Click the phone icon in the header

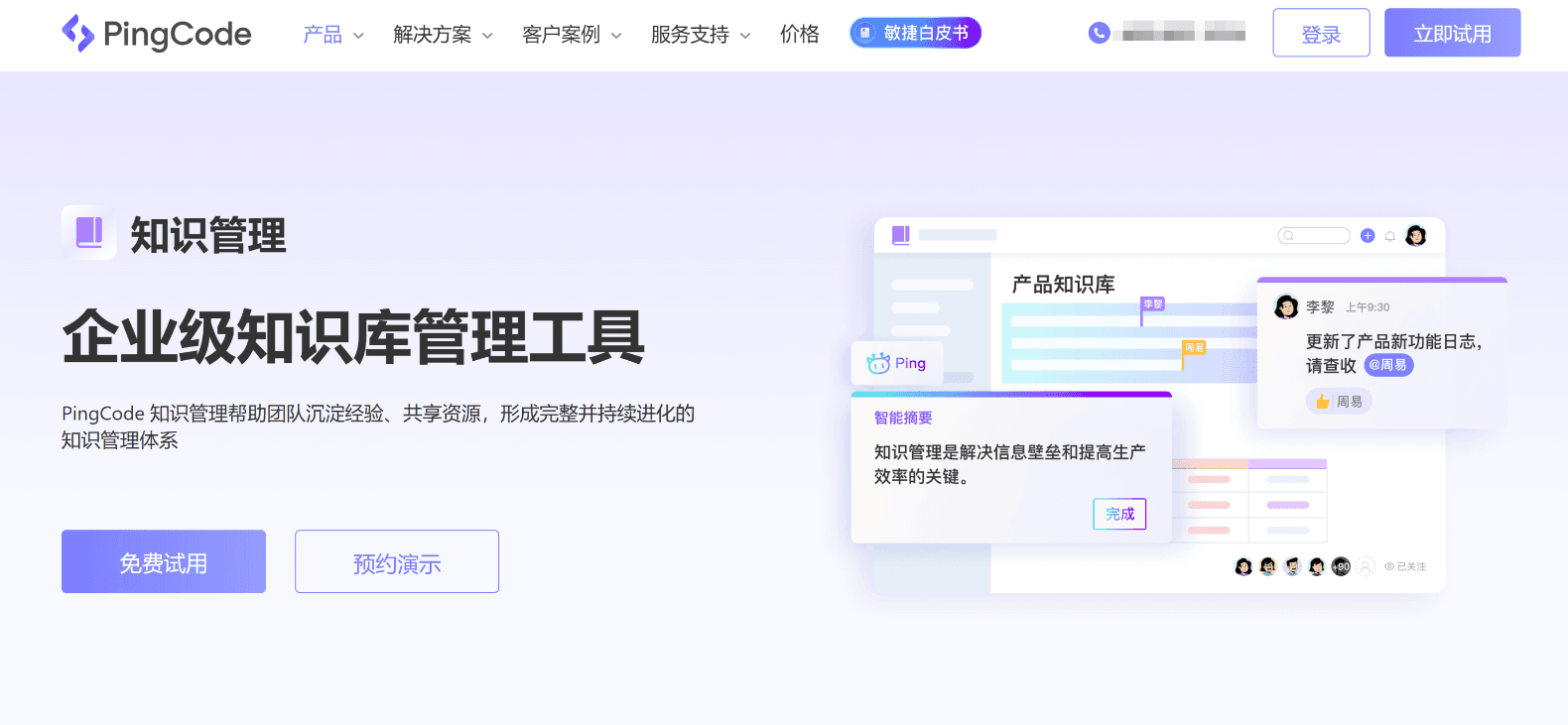(1099, 33)
